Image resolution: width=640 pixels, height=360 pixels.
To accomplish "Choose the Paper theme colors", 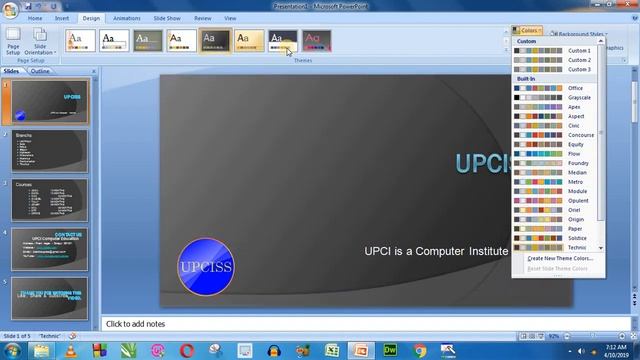I will [554, 229].
